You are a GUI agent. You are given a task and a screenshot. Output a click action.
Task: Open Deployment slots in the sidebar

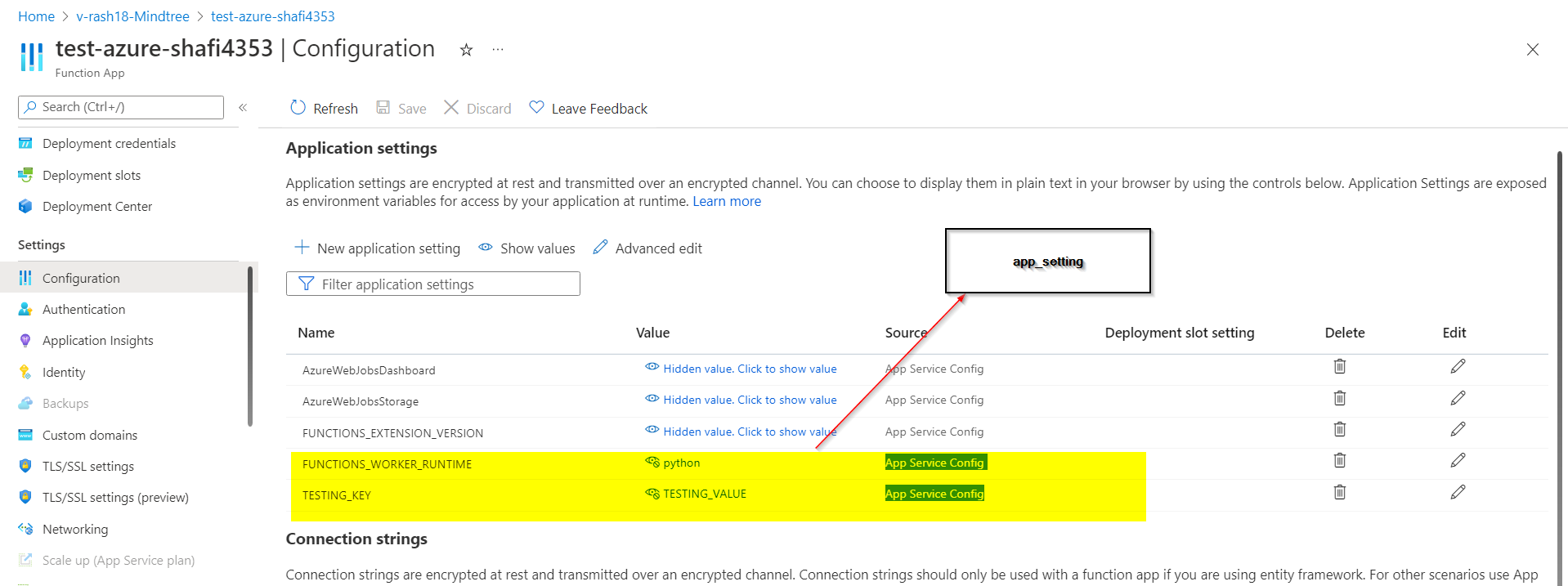pos(92,175)
